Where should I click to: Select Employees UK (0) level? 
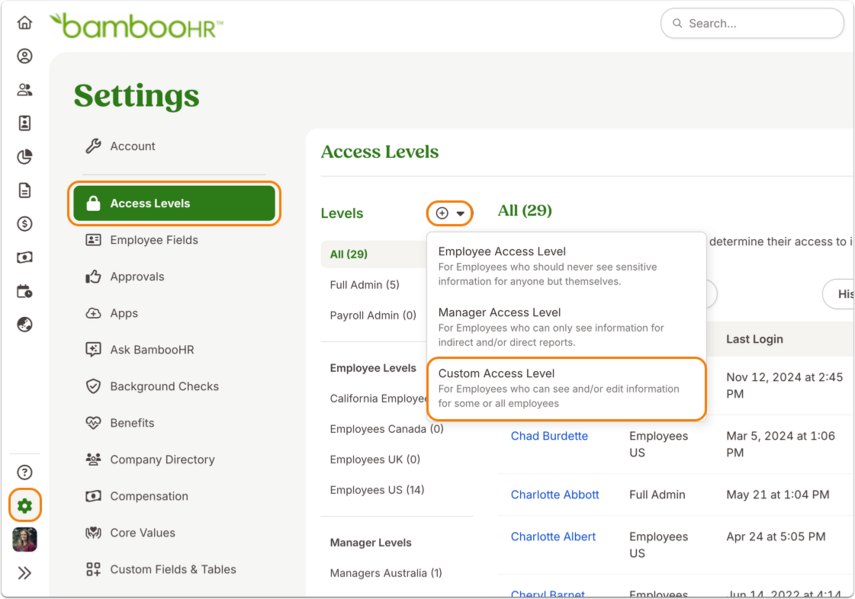coord(375,459)
